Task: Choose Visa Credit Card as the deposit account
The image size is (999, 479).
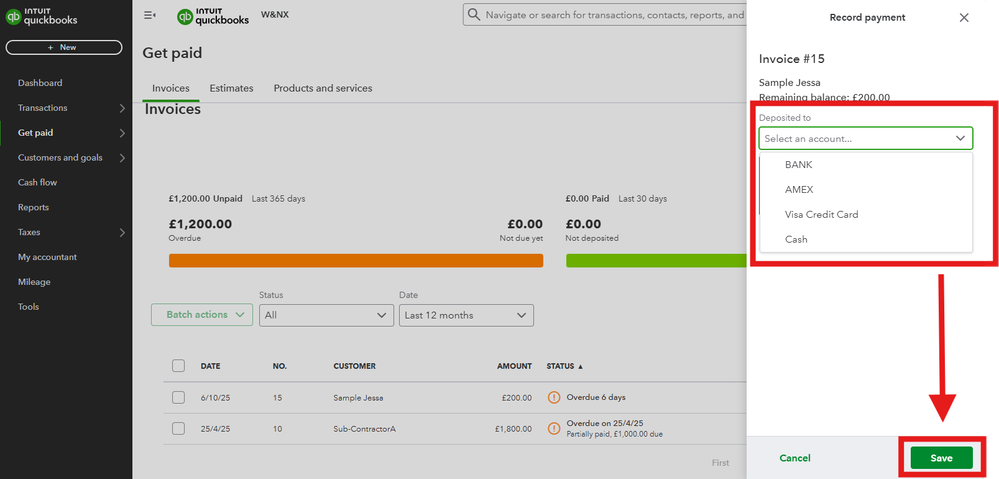Action: click(866, 215)
